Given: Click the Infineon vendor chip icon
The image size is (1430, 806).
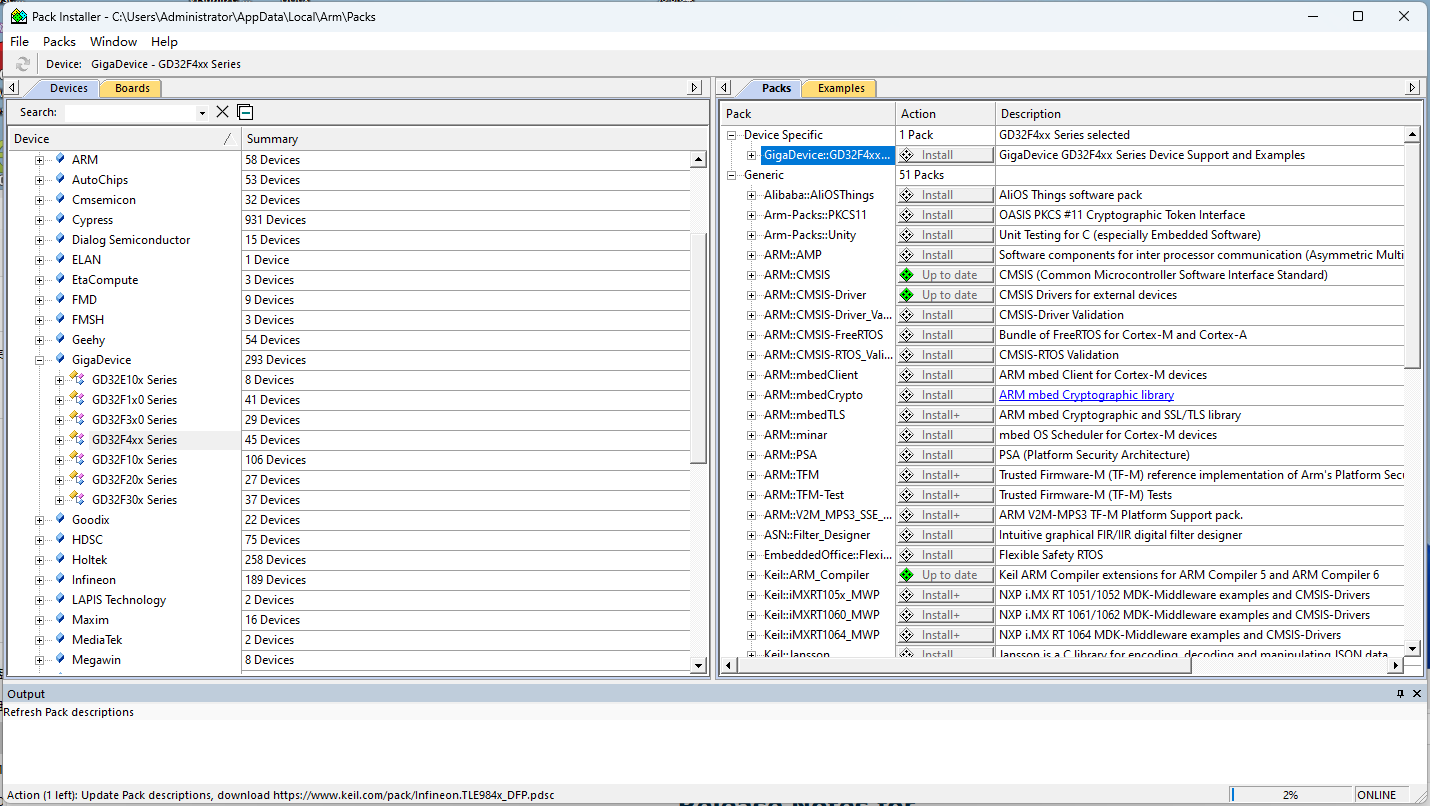Looking at the screenshot, I should tap(60, 579).
